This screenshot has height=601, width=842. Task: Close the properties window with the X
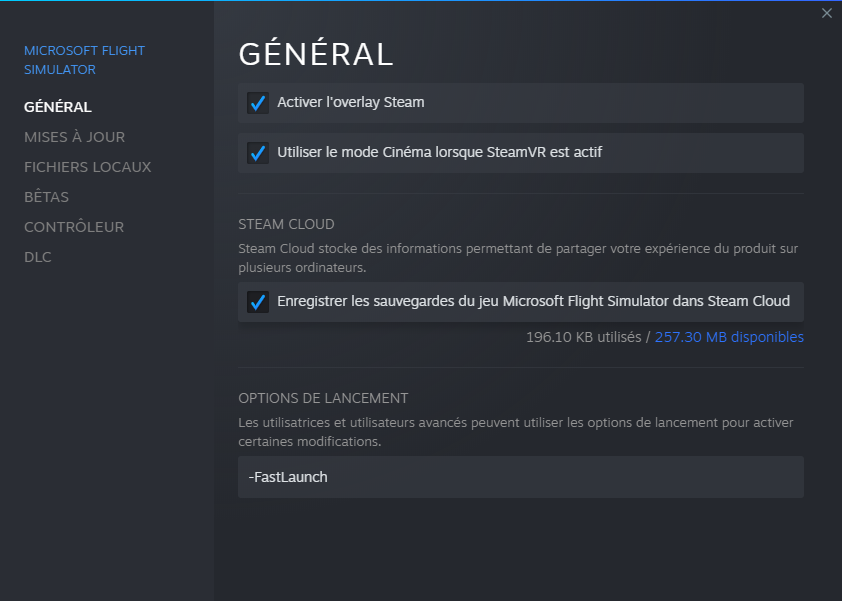[x=826, y=13]
